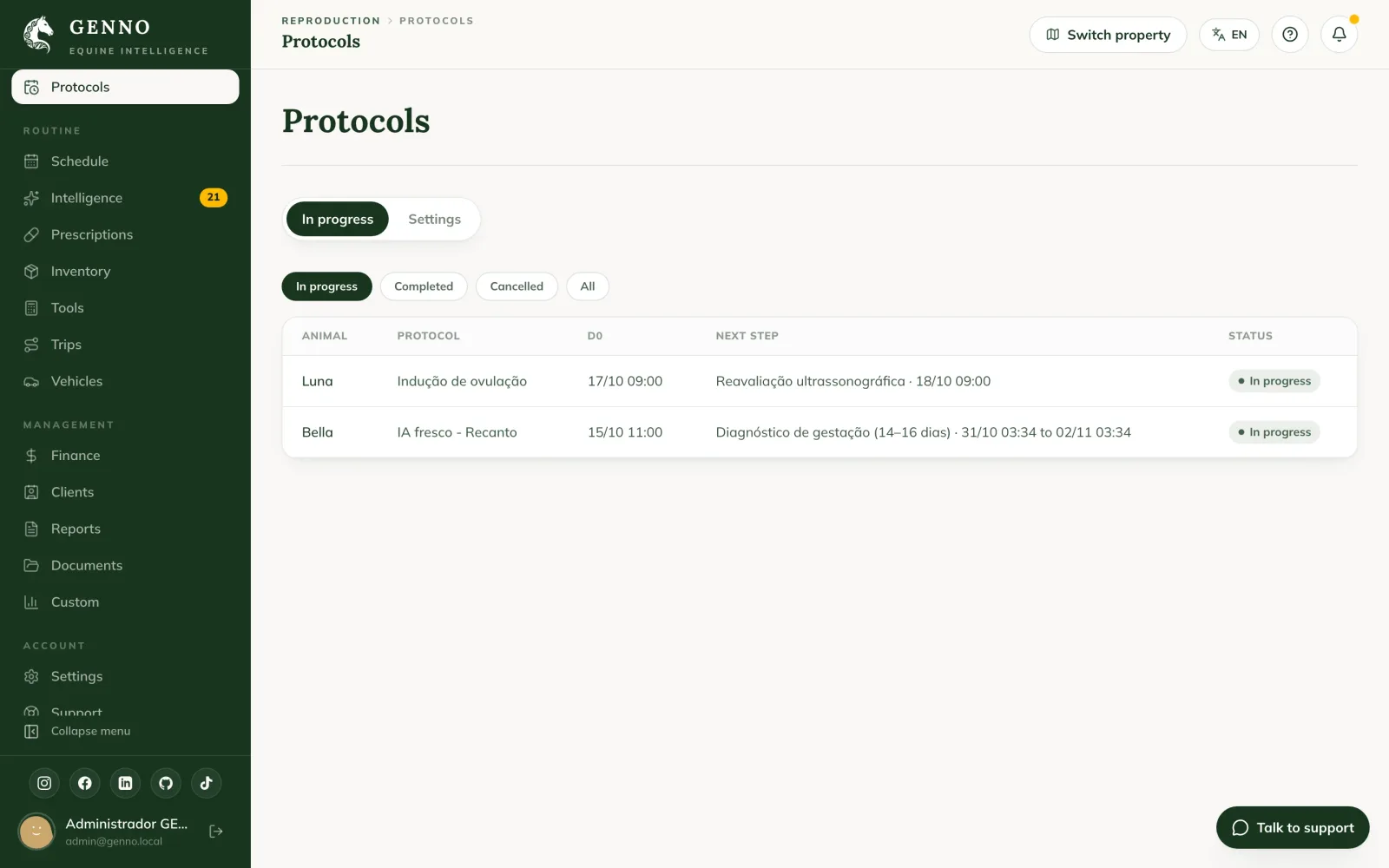Click the Documents folder icon
Viewport: 1389px width, 868px height.
pyautogui.click(x=31, y=565)
